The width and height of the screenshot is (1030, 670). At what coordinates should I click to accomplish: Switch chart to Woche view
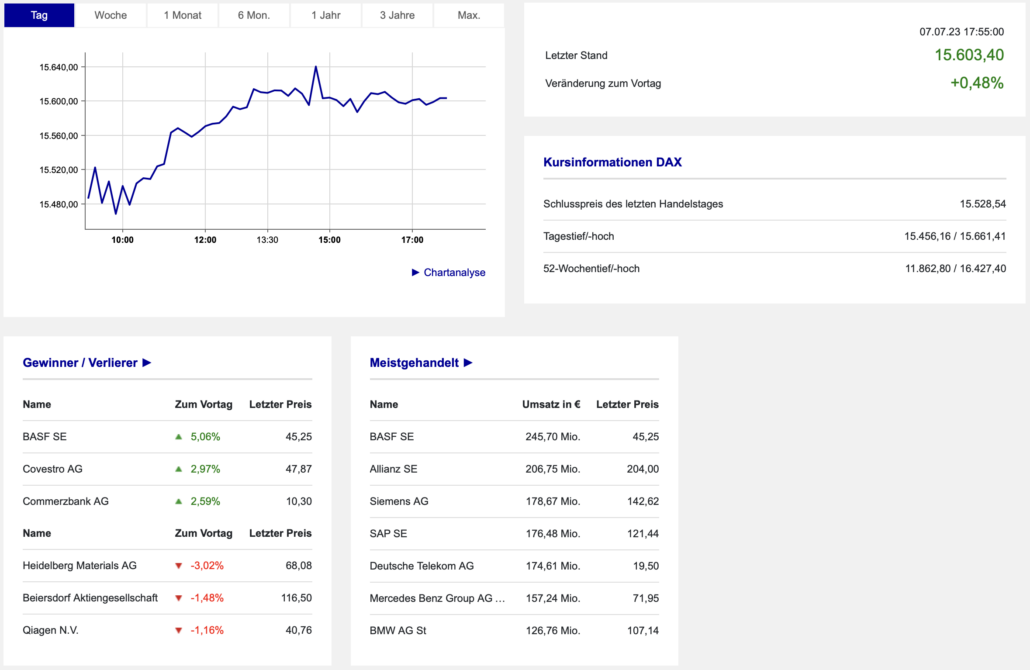coord(110,15)
